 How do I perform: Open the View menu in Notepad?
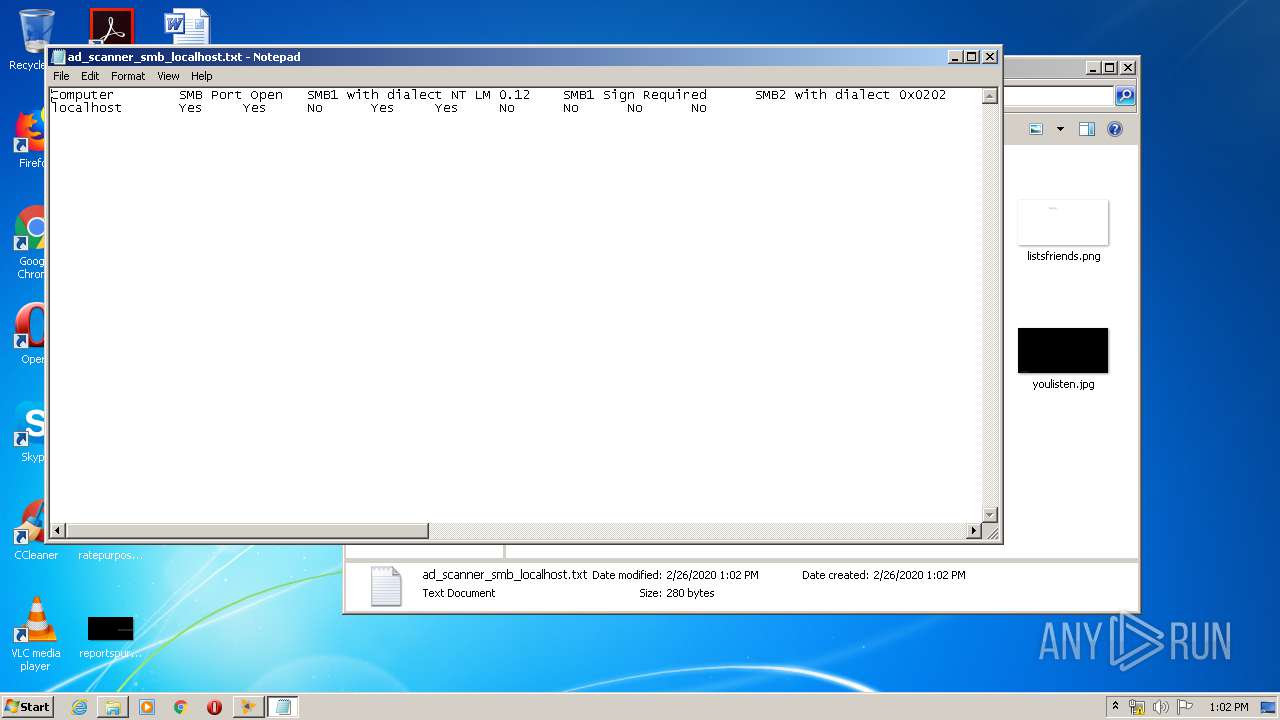coord(168,76)
